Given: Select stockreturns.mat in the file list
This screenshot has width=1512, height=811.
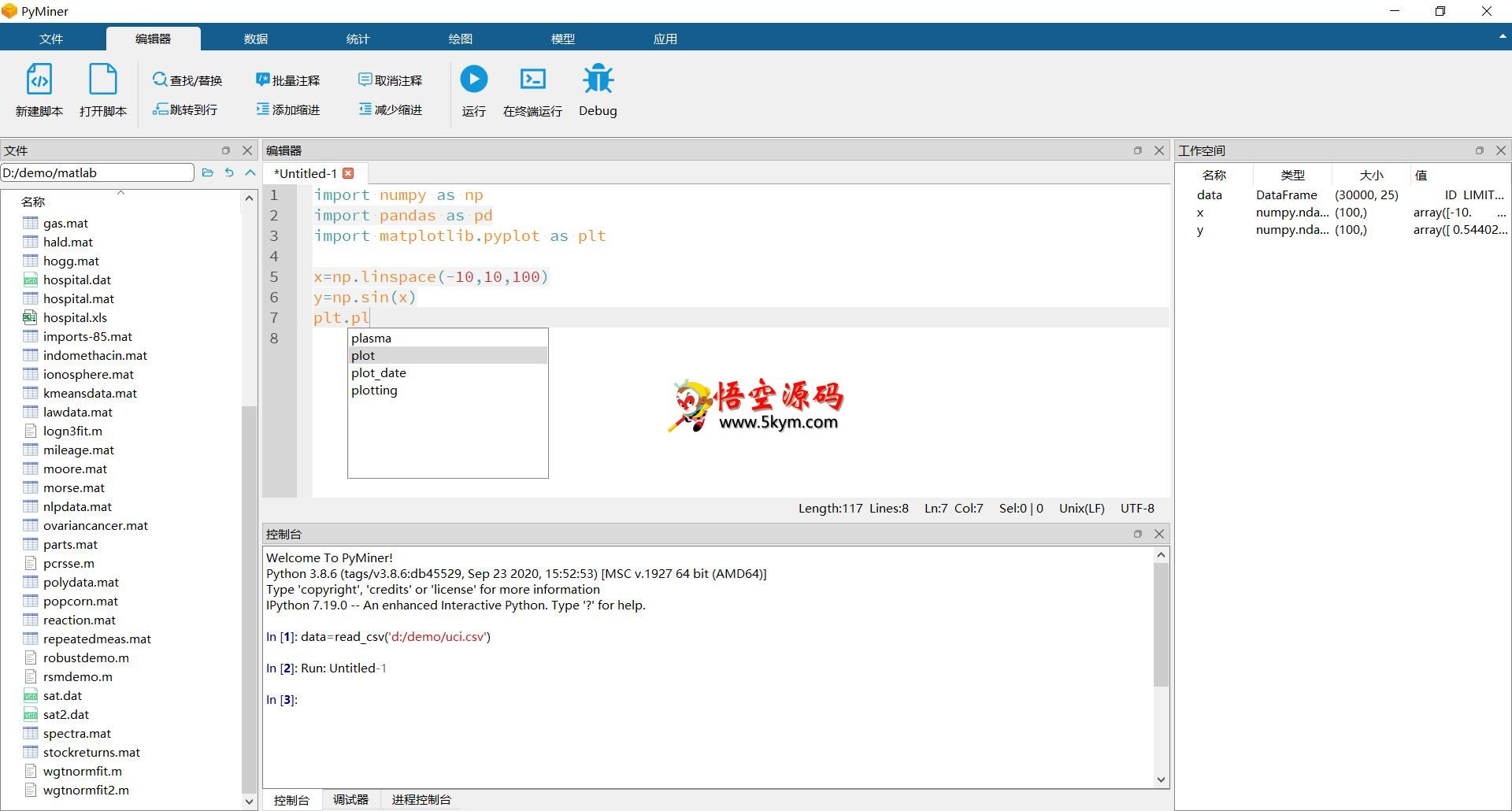Looking at the screenshot, I should coord(91,752).
